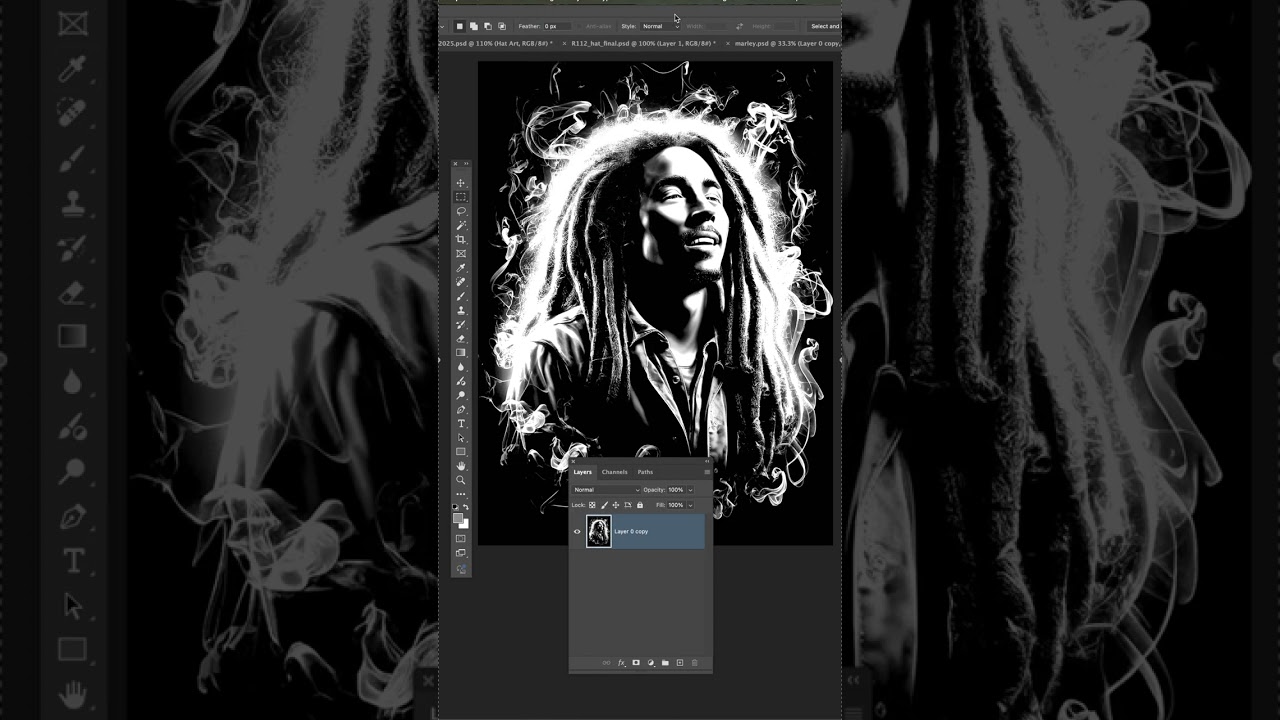Select the Gradient tool
This screenshot has width=1280, height=720.
pos(461,352)
